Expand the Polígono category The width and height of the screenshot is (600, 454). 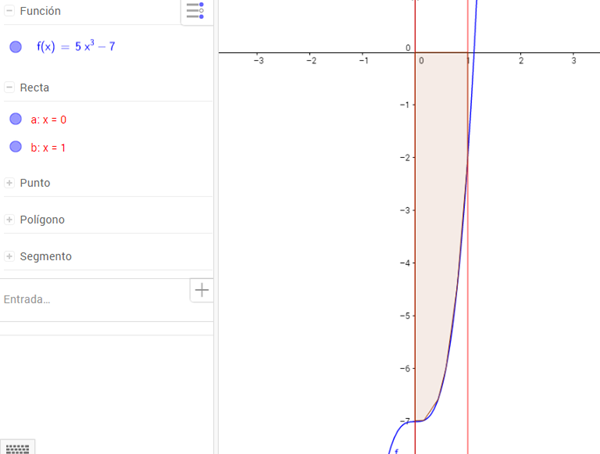[9, 219]
